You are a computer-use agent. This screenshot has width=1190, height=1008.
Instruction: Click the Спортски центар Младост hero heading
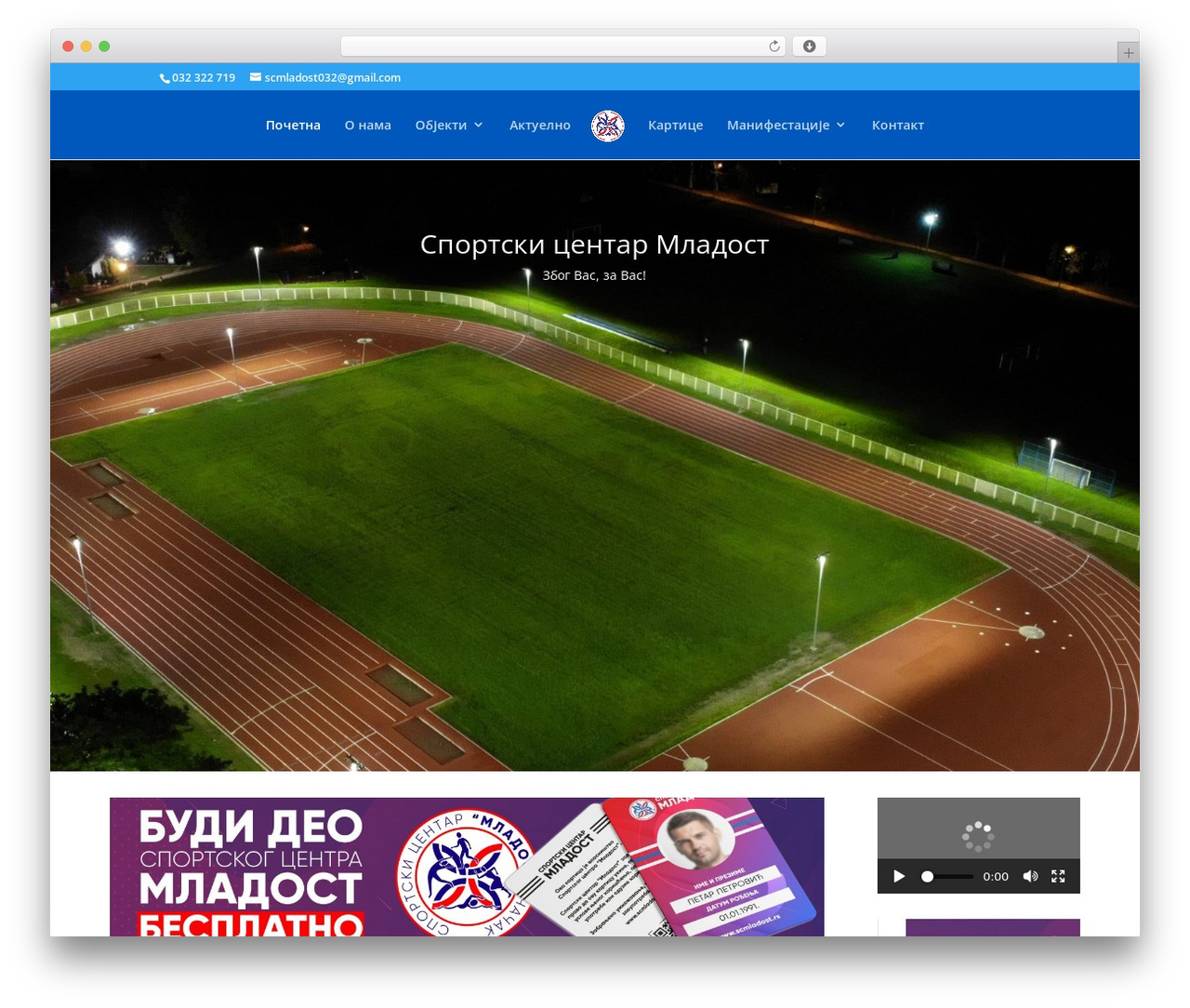(x=595, y=245)
